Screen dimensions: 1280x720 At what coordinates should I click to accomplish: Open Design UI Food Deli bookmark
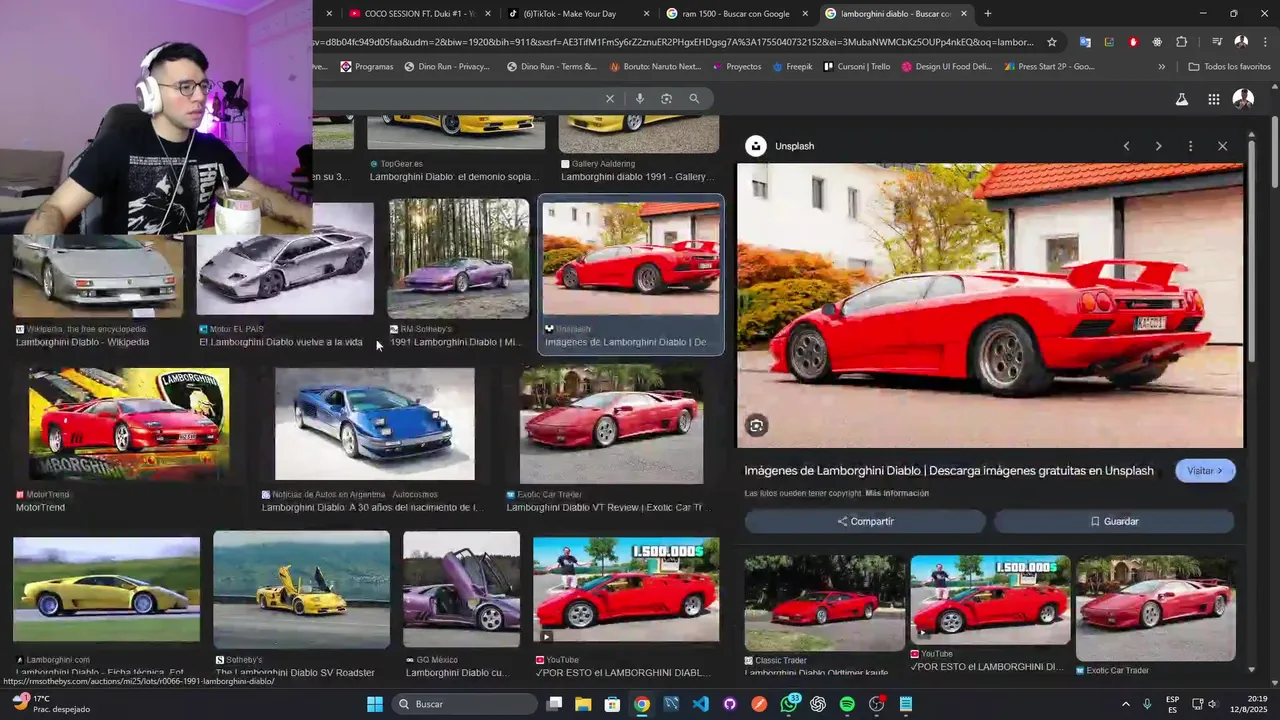click(x=946, y=67)
